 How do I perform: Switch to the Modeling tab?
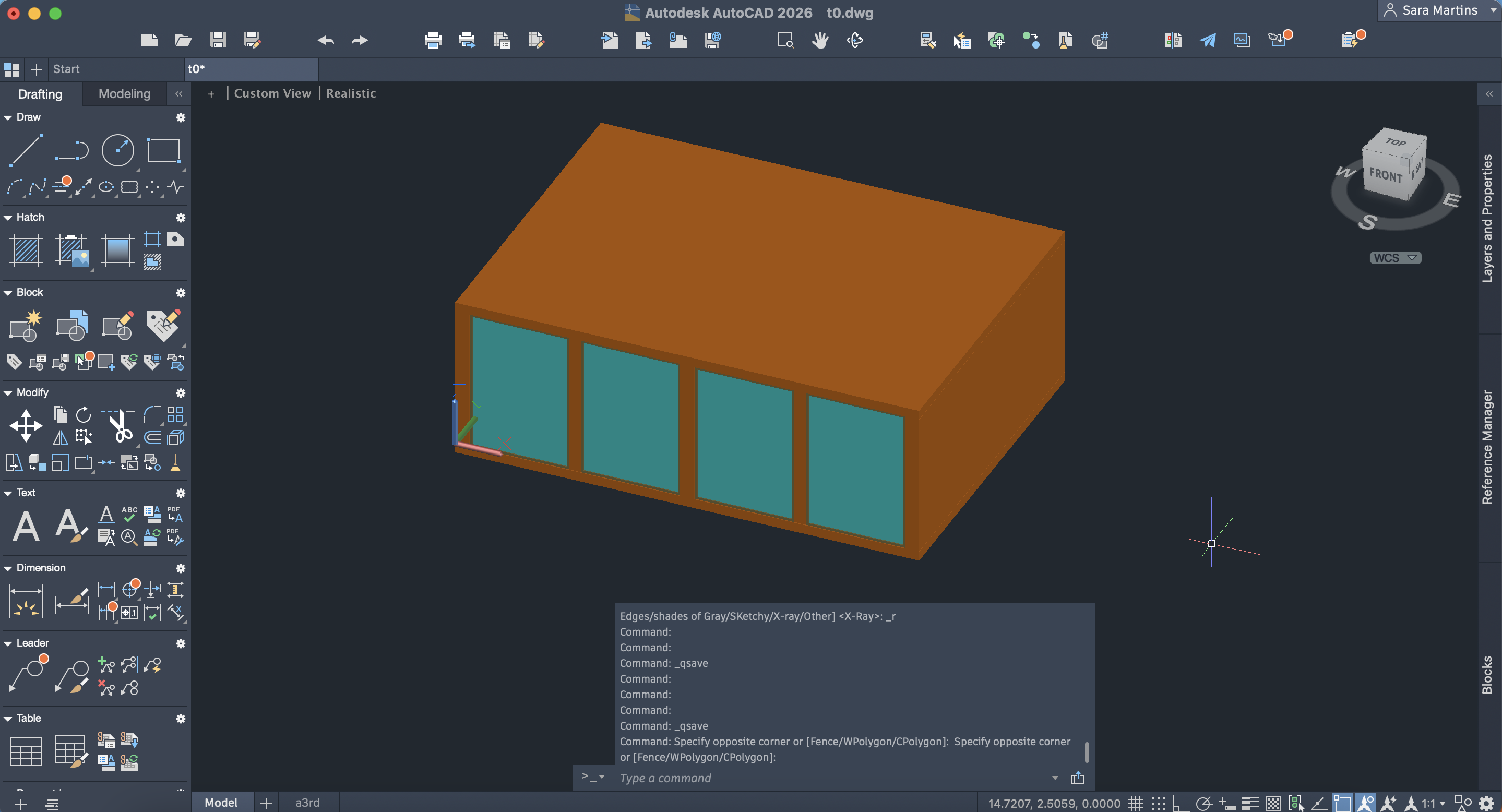124,94
